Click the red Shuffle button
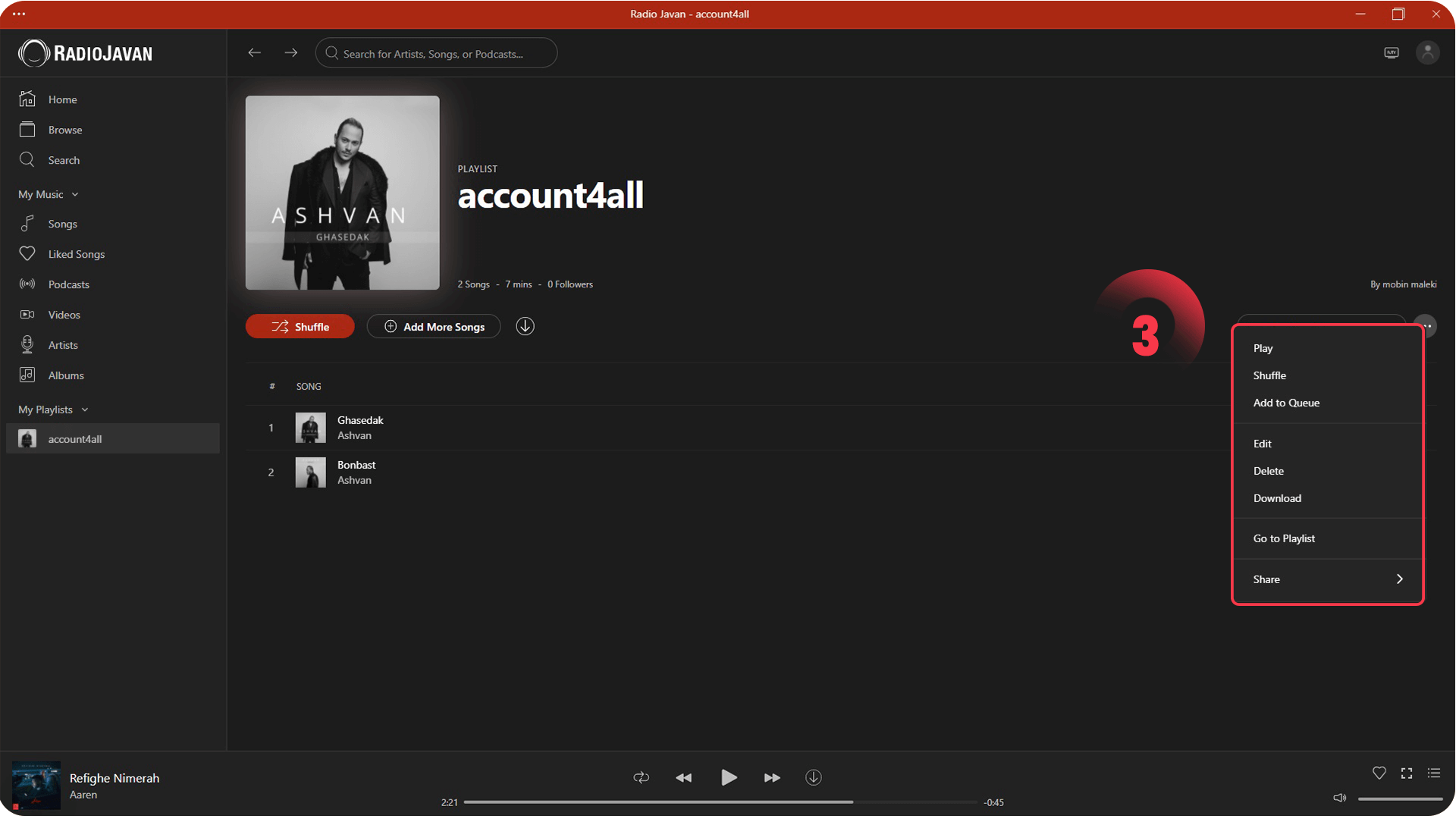 (300, 326)
